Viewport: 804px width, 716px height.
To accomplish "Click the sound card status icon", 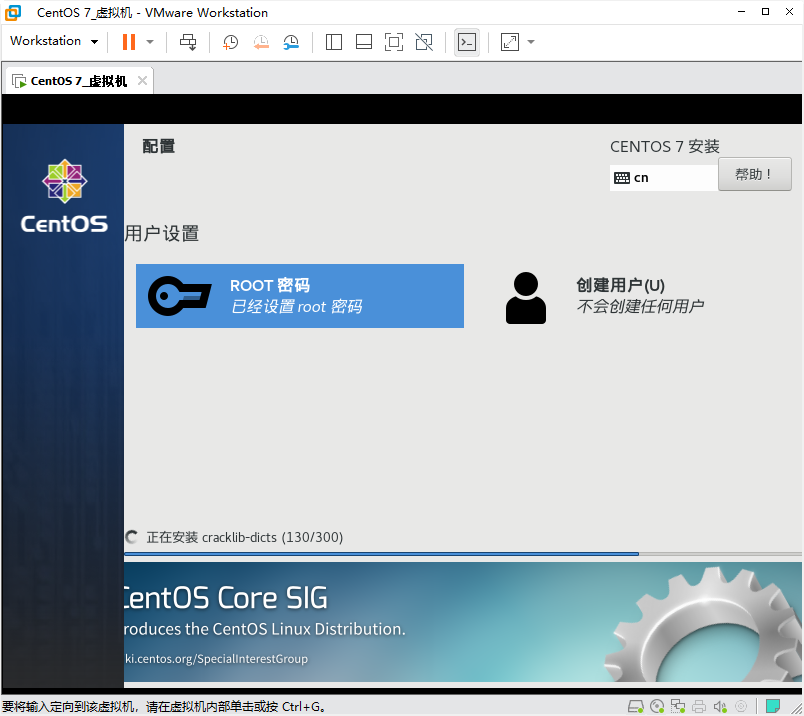I will (x=720, y=707).
